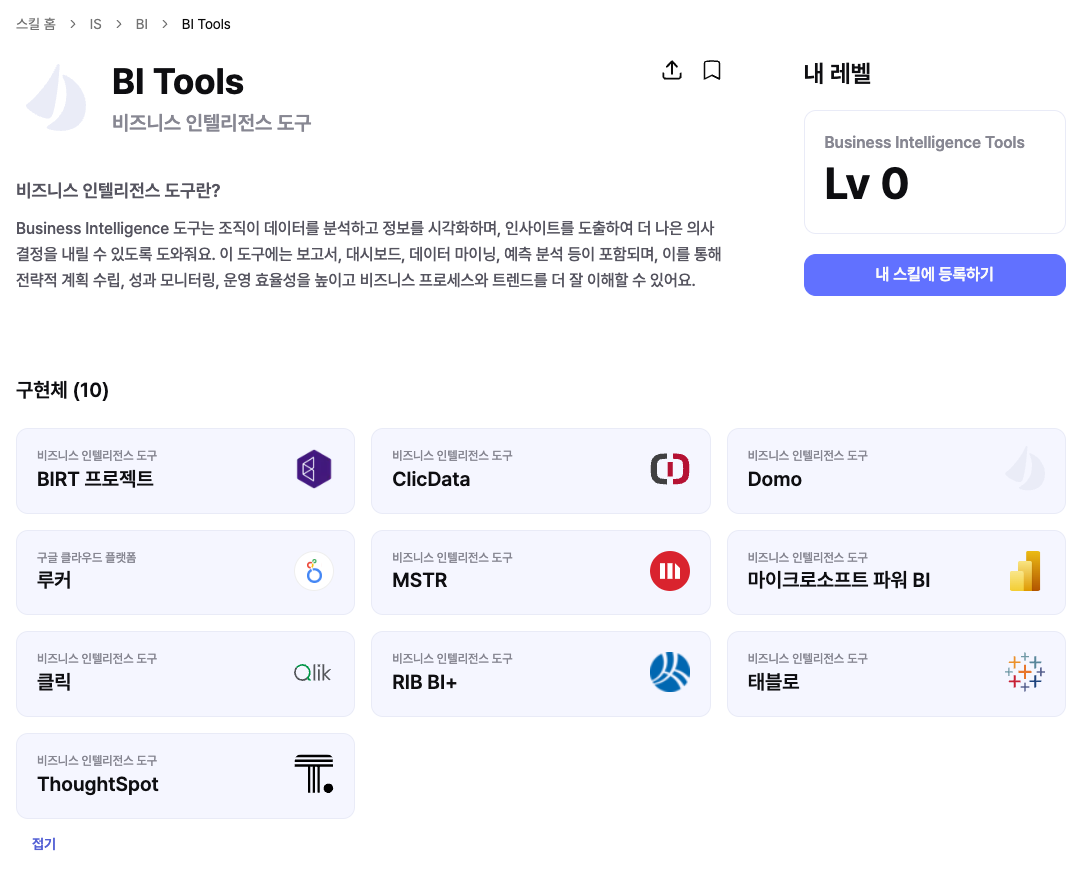Open the IS breadcrumb link

click(x=96, y=24)
